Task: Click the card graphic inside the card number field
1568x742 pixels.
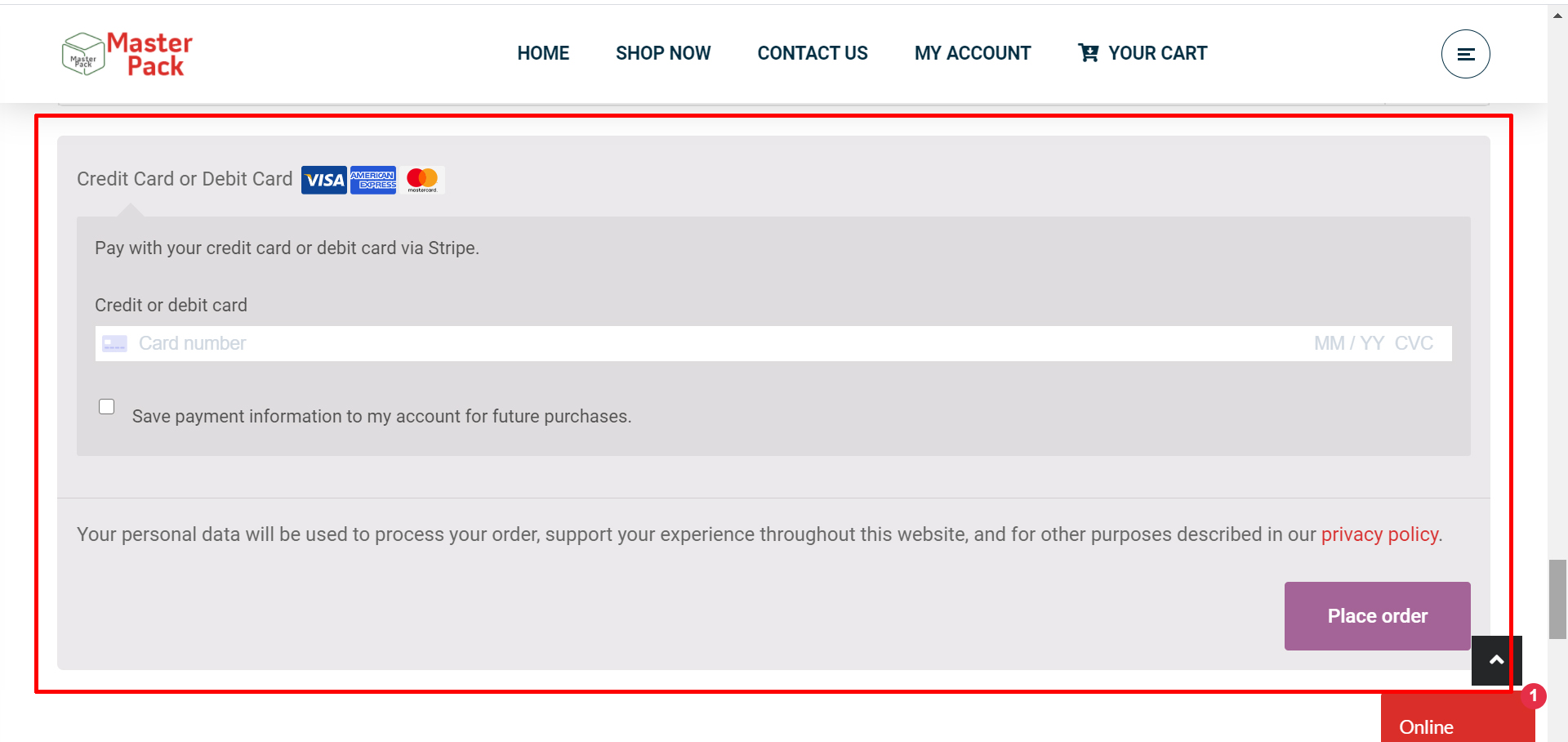Action: click(x=114, y=343)
